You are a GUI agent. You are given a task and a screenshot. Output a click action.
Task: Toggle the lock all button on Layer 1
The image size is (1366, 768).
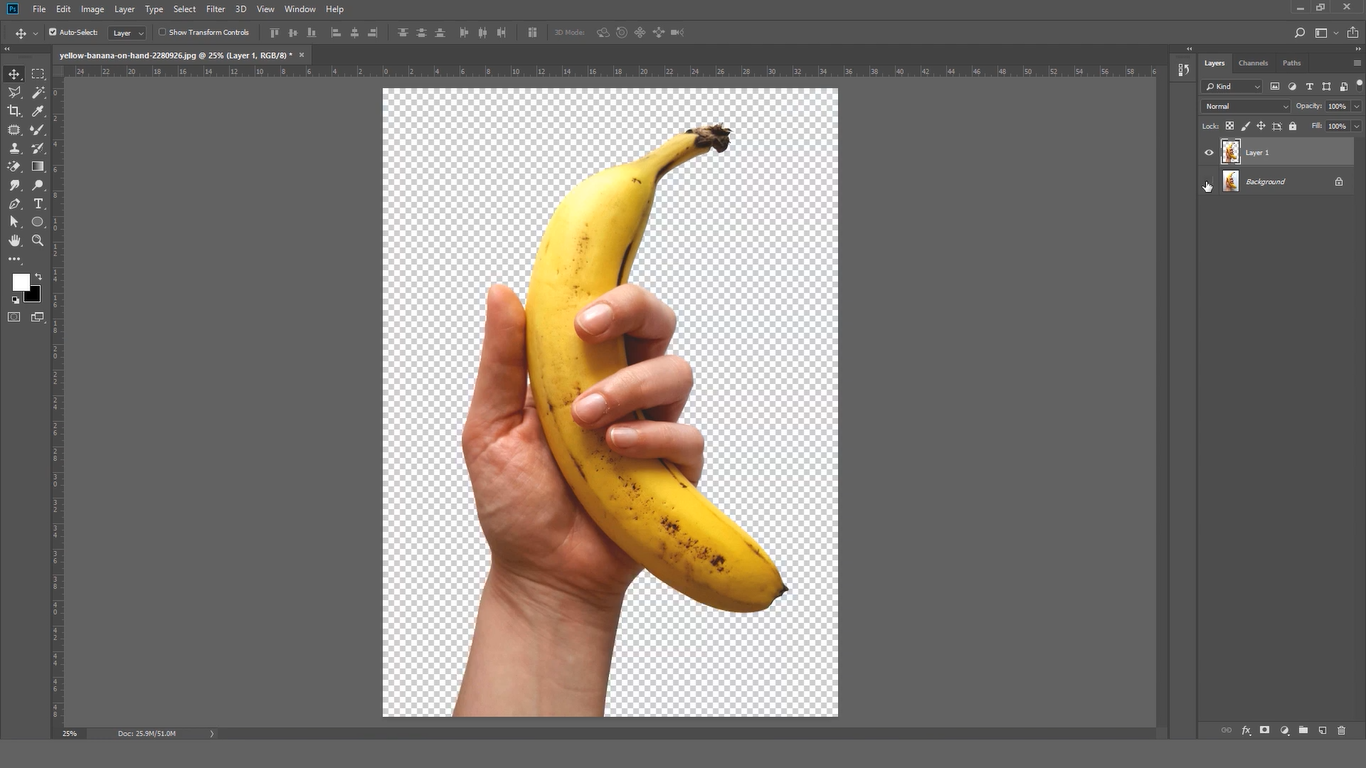pos(1293,126)
